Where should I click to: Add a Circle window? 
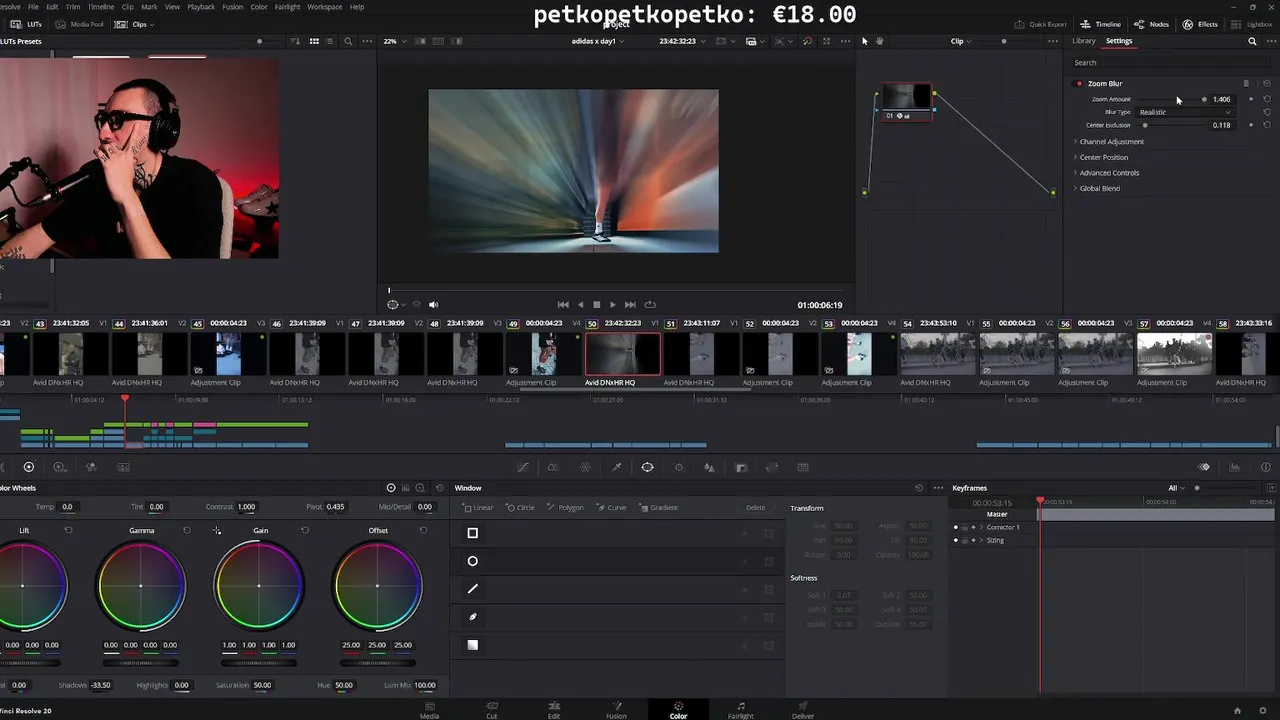520,507
